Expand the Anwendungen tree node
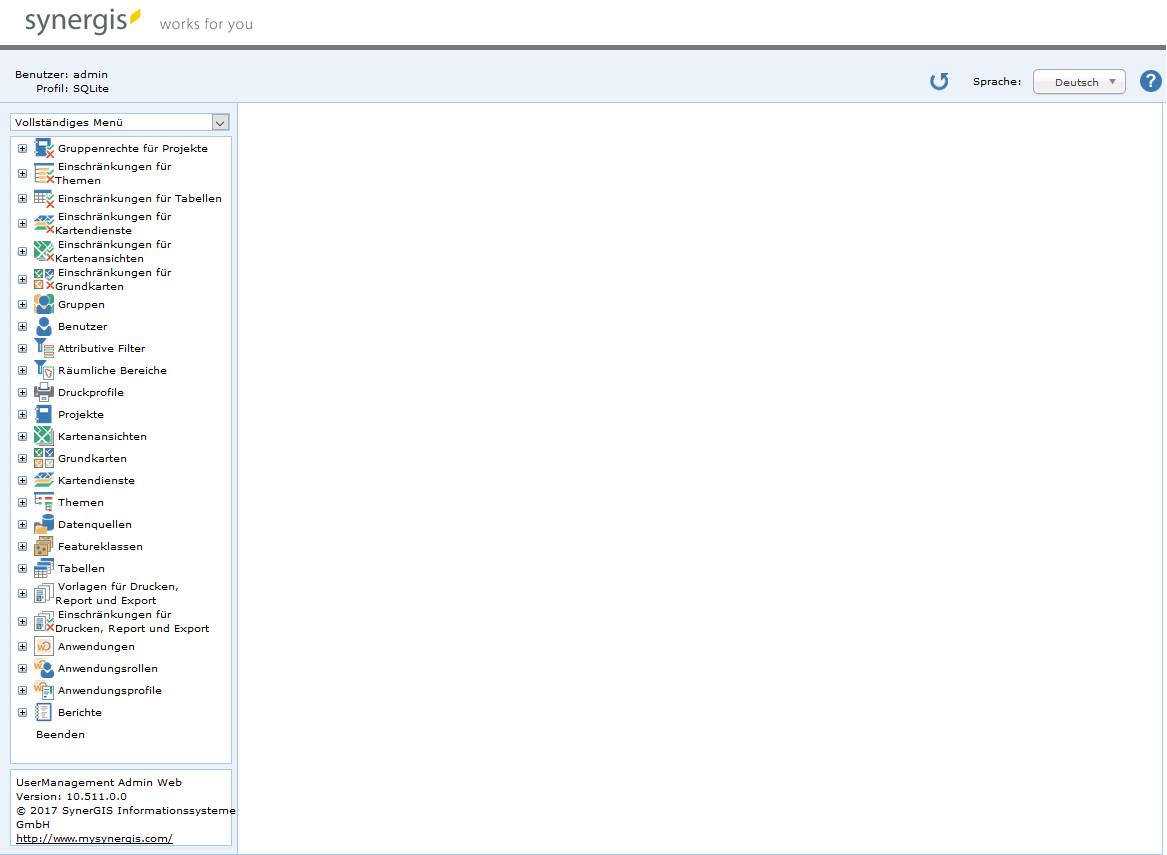1167x855 pixels. pos(22,647)
